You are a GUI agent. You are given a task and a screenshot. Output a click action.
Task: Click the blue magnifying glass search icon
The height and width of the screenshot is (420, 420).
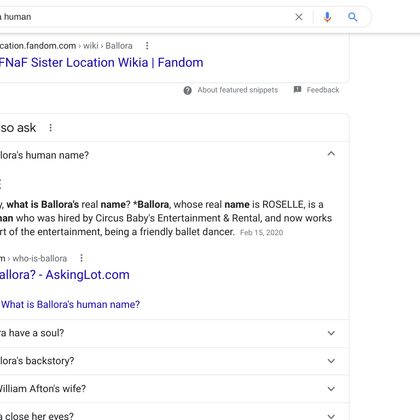pyautogui.click(x=353, y=17)
